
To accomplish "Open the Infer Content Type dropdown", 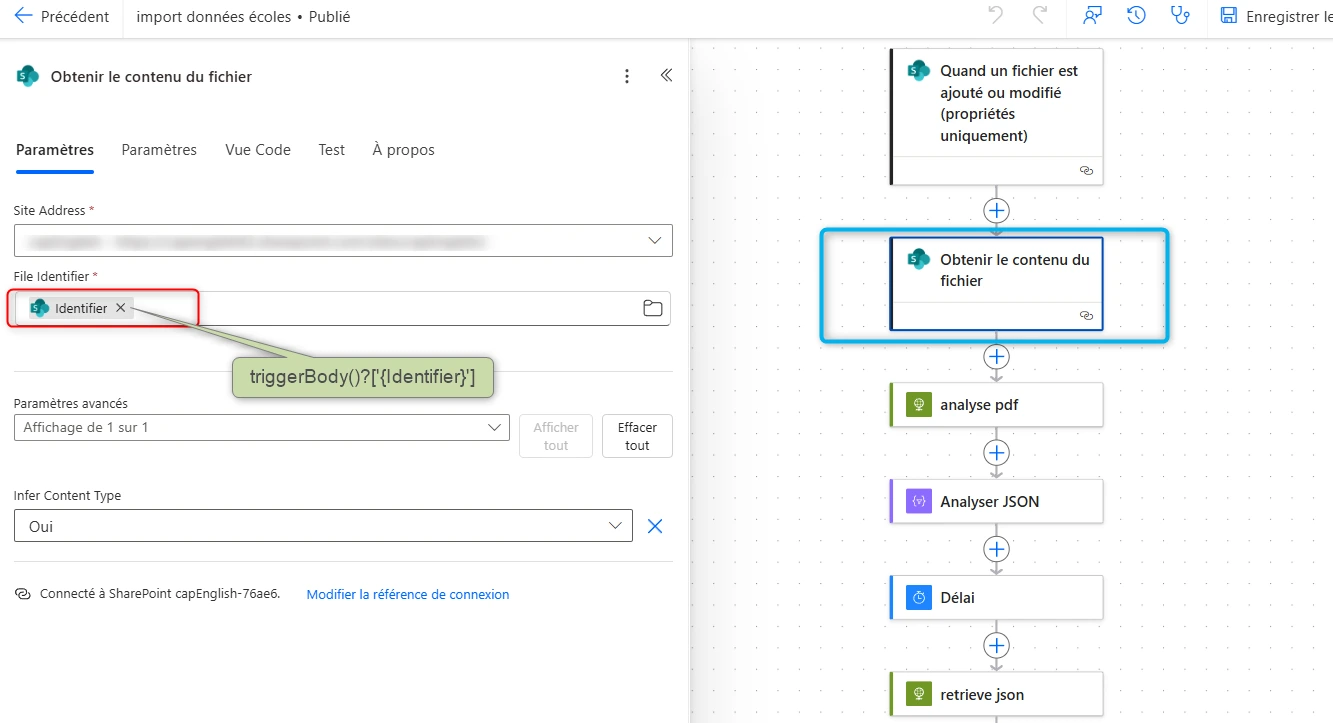I will point(323,526).
